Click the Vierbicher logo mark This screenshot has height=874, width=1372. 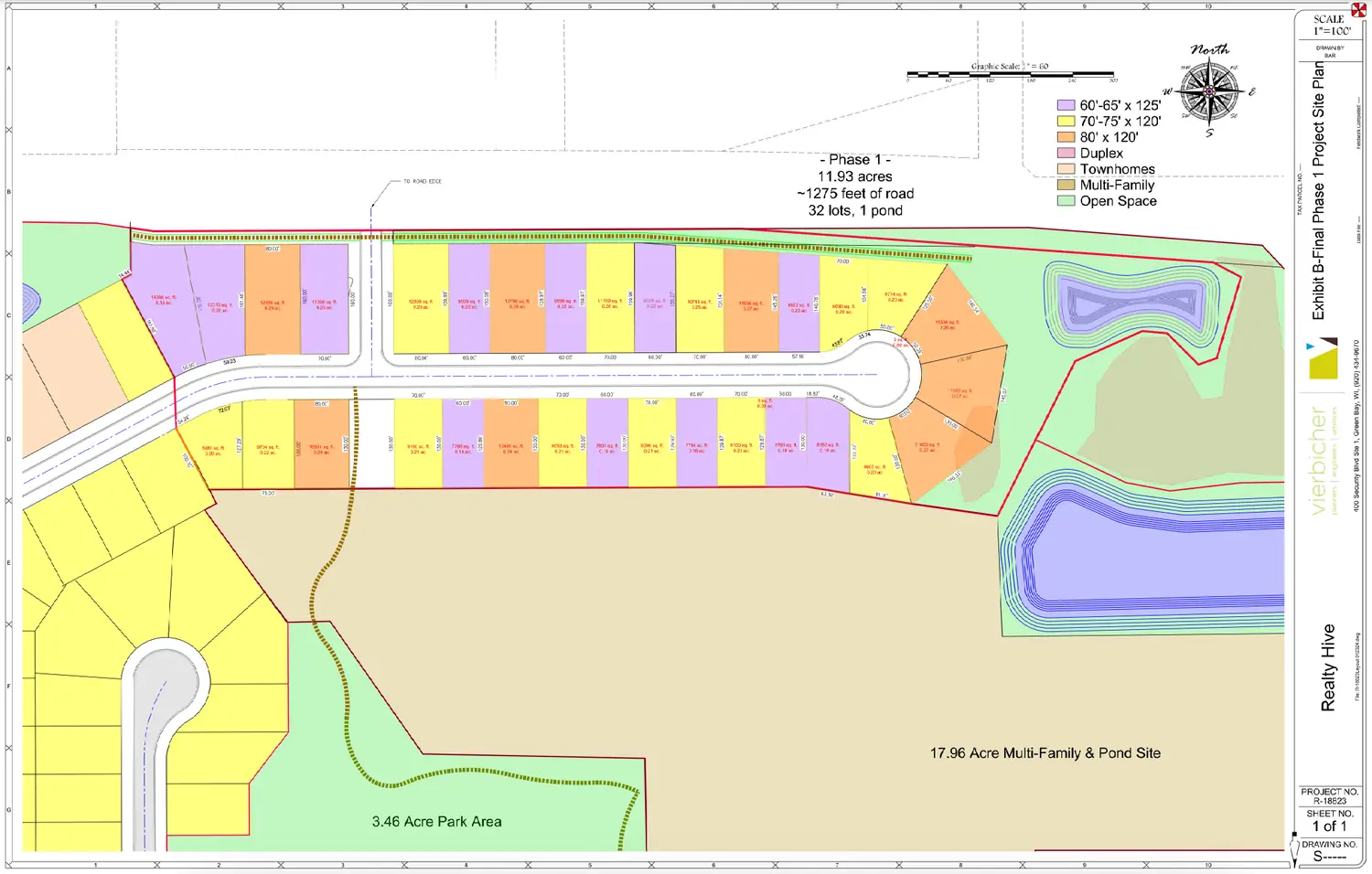click(1323, 358)
